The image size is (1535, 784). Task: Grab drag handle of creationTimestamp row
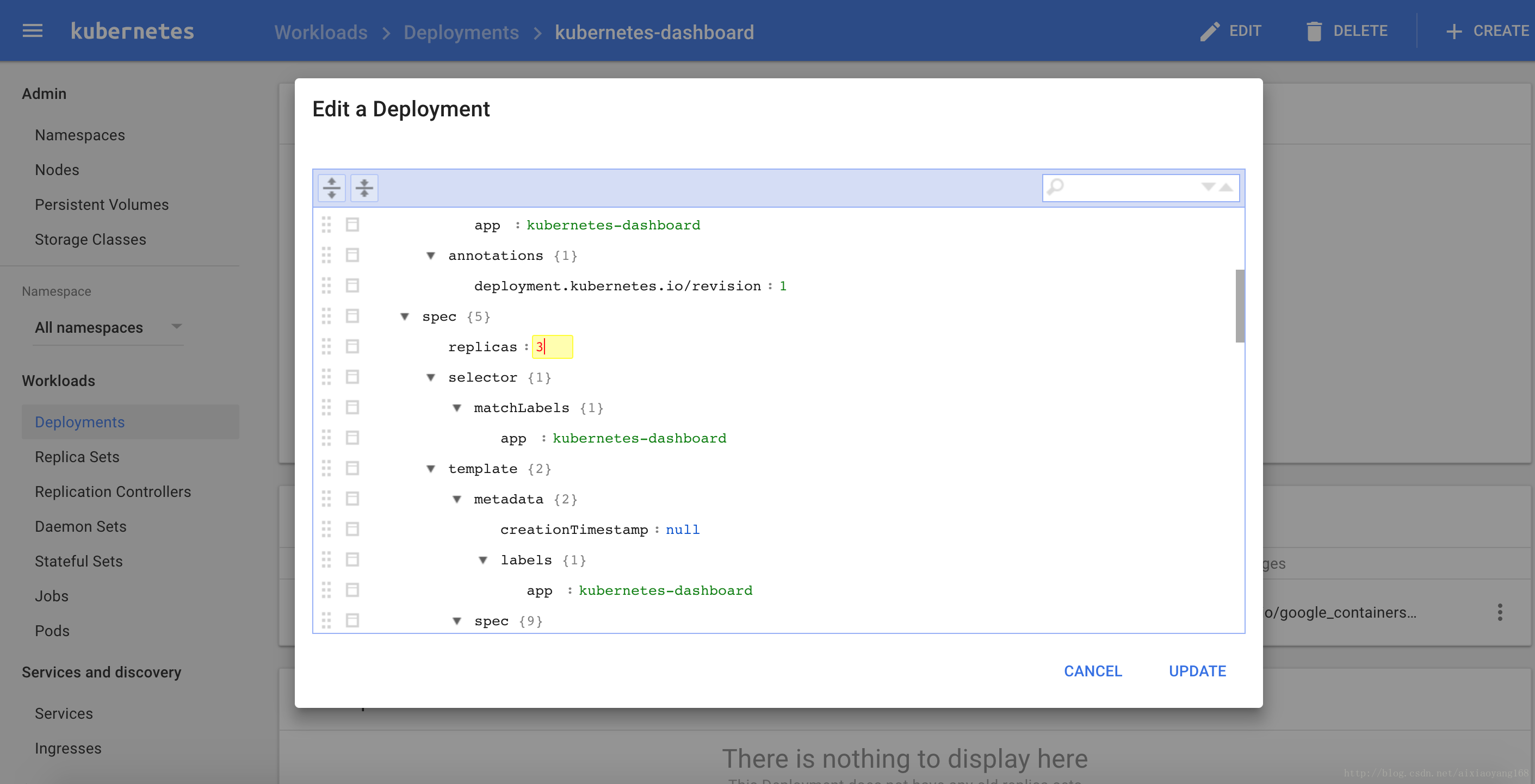326,529
